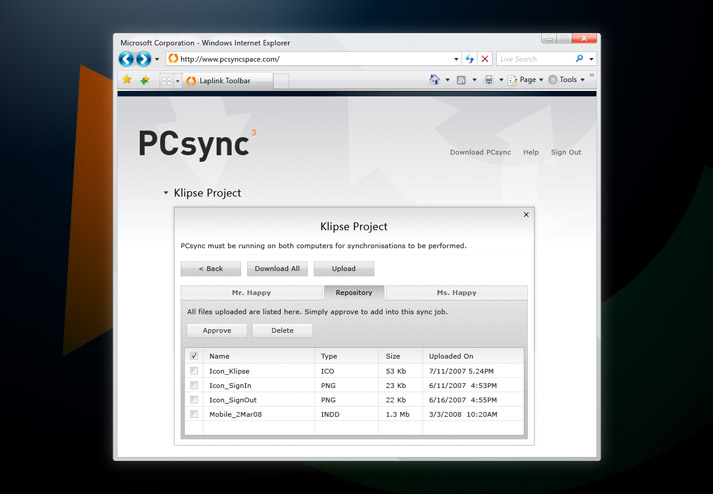Click the Live Search input field
The width and height of the screenshot is (713, 494).
pos(535,59)
